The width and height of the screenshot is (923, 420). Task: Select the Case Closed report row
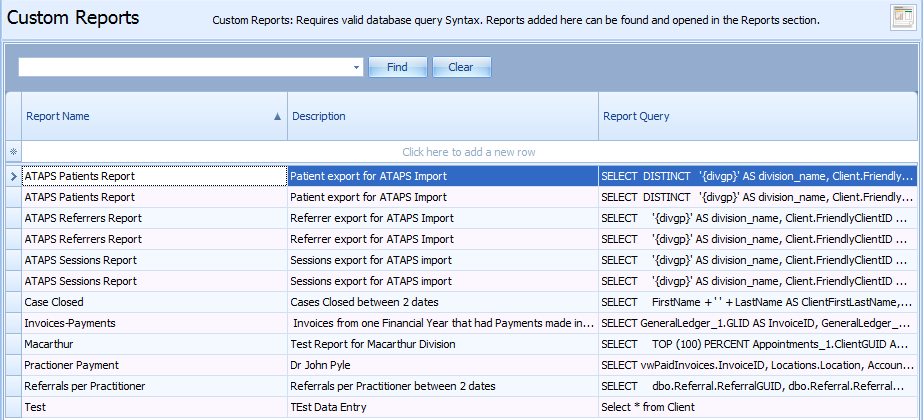462,302
